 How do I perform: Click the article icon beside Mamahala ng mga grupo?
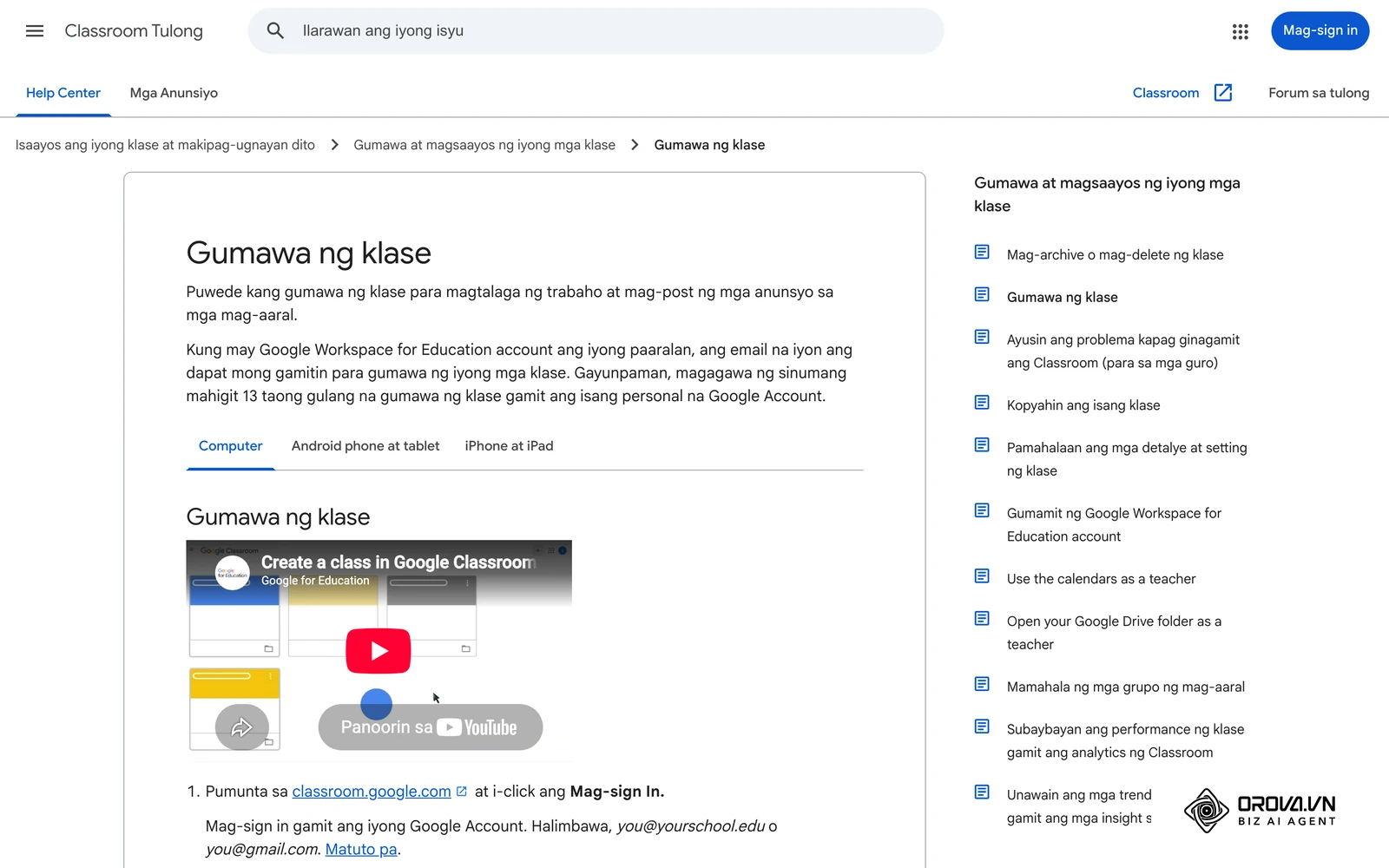pos(982,685)
